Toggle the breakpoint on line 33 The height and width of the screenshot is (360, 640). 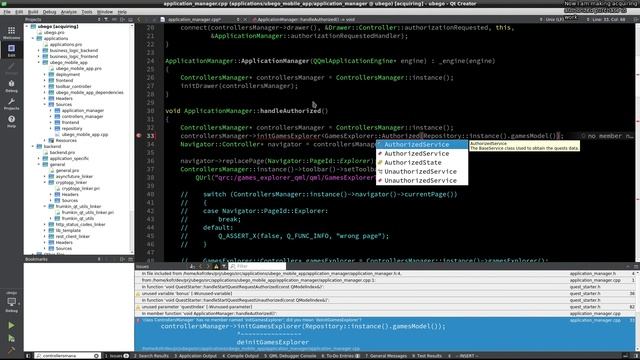tap(139, 136)
